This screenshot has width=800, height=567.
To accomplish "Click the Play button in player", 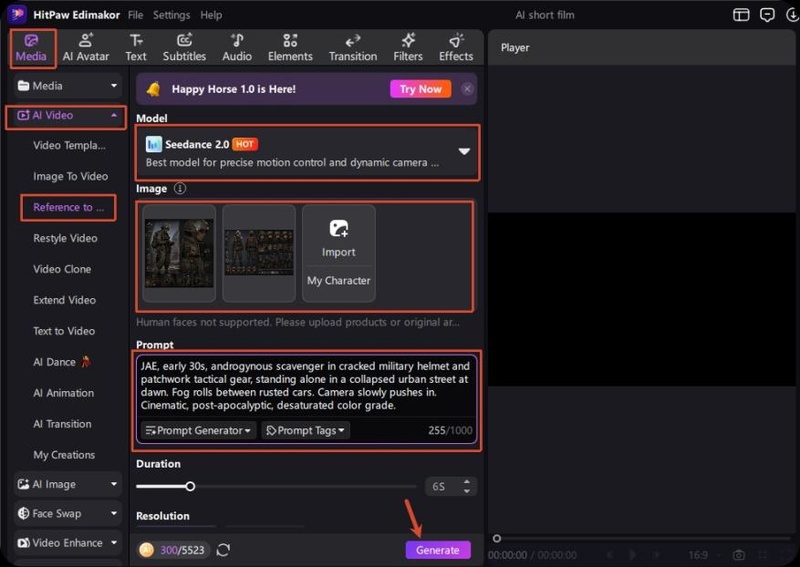I will click(633, 555).
